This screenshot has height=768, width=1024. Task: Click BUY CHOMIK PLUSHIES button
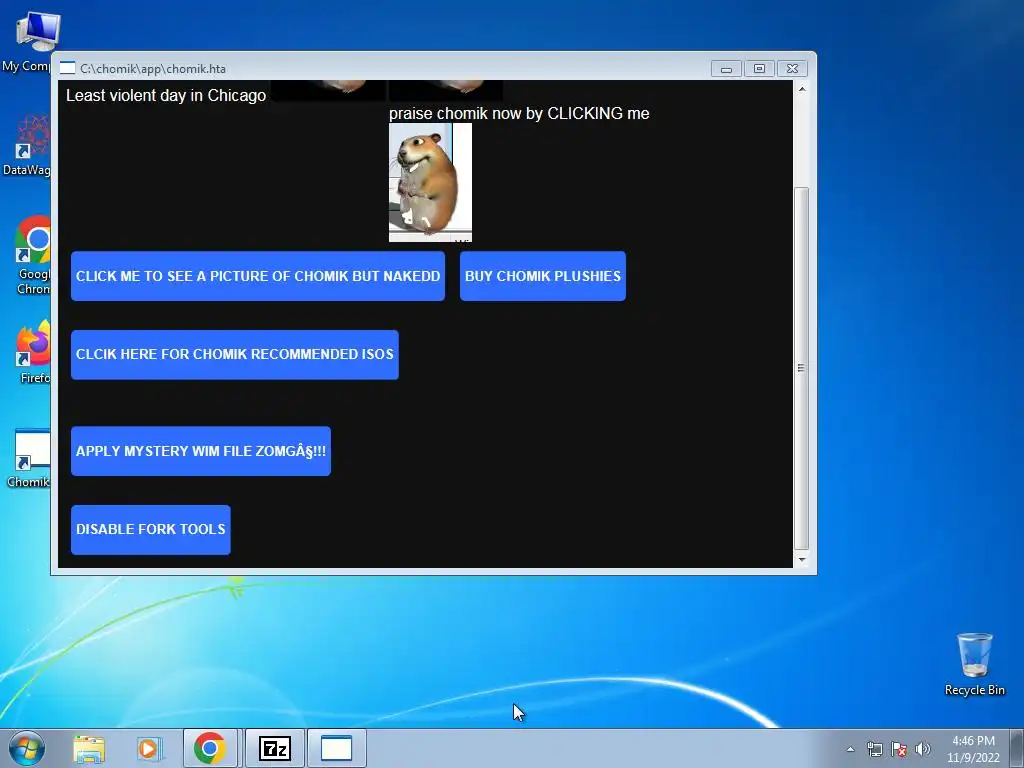[x=543, y=276]
